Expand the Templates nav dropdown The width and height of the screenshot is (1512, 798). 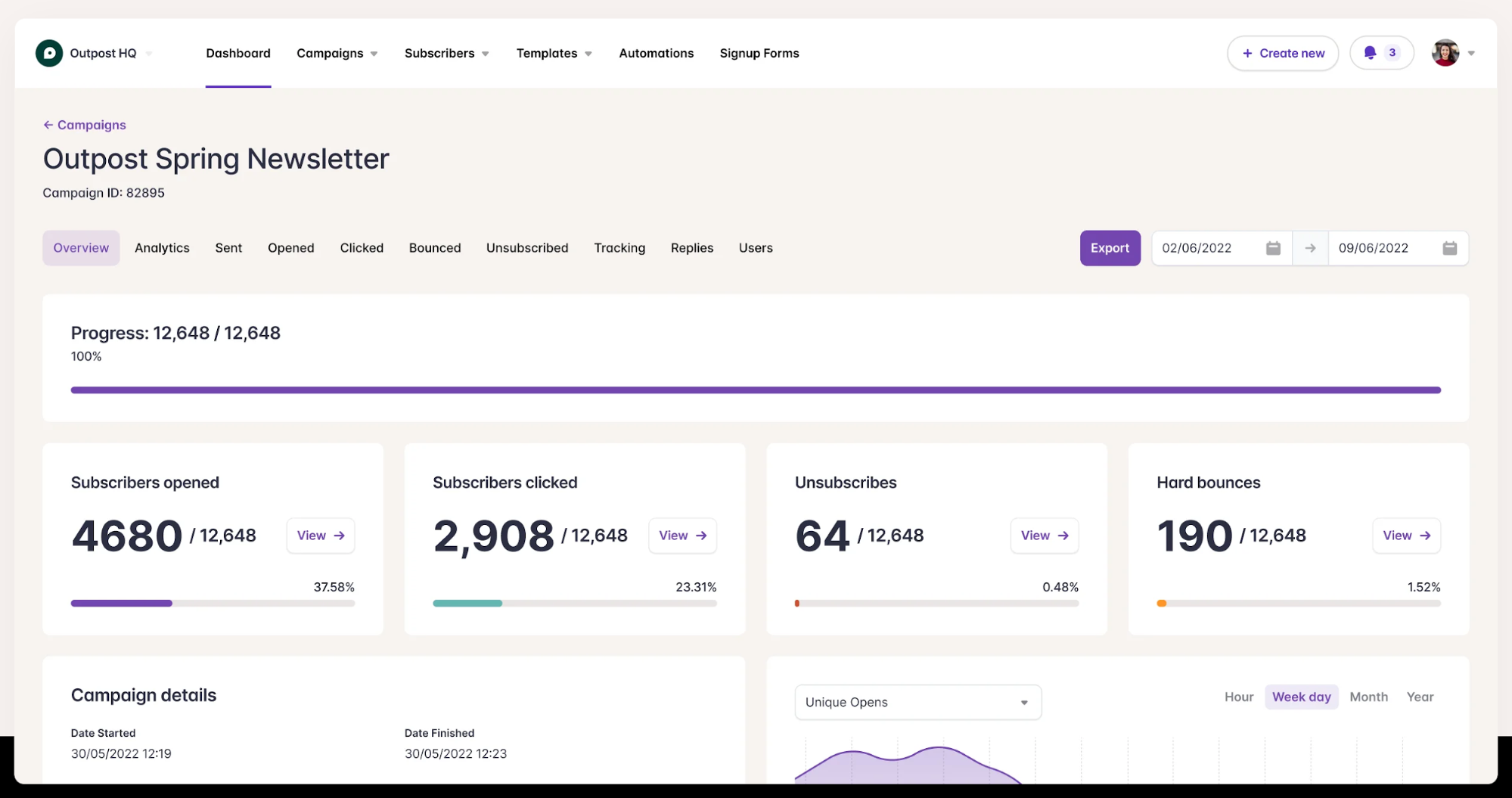click(x=588, y=54)
